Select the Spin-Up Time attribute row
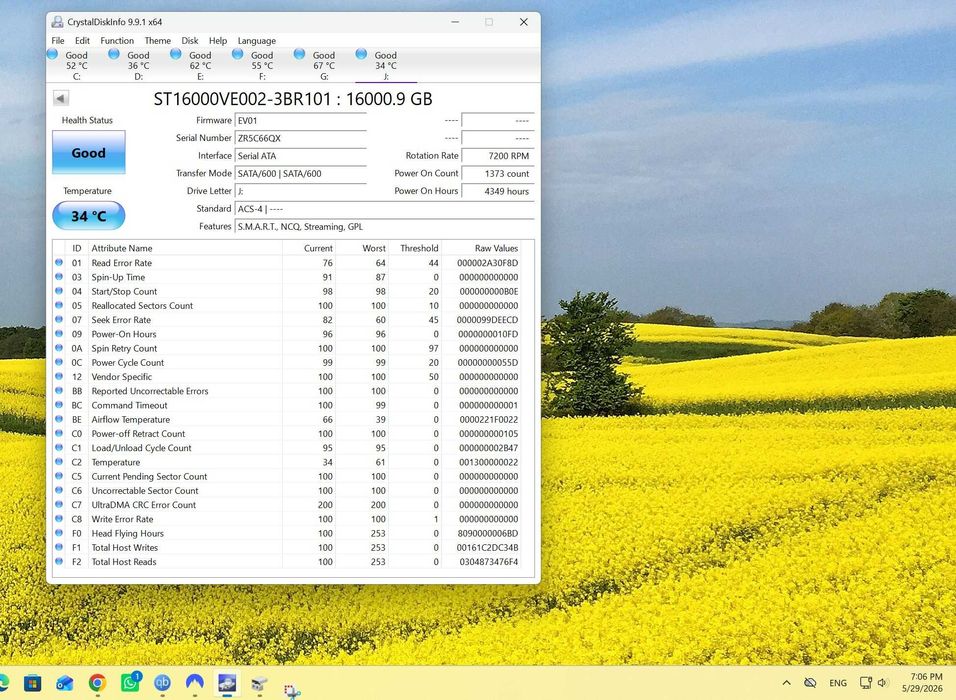956x700 pixels. click(x=287, y=277)
